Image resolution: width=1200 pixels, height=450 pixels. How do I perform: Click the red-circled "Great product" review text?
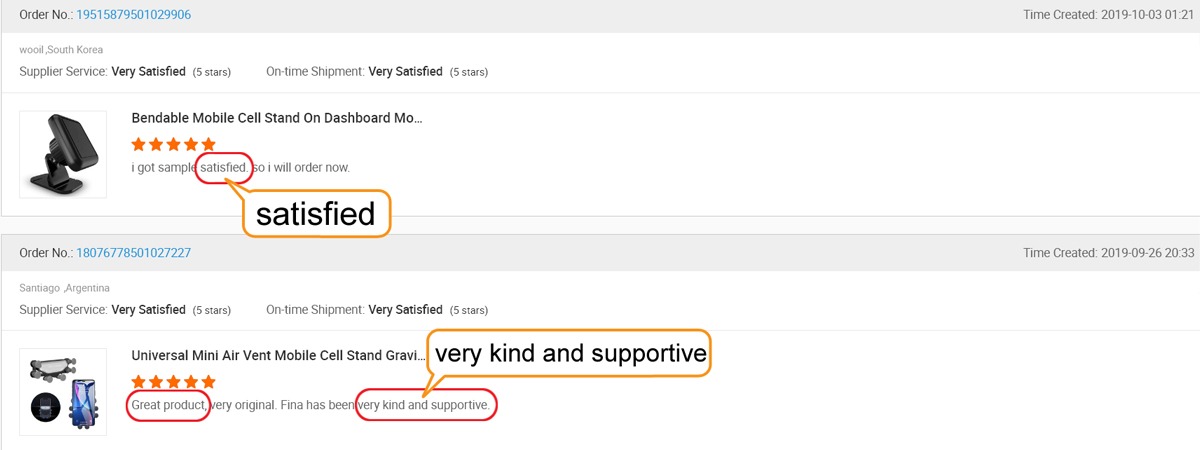pos(169,405)
